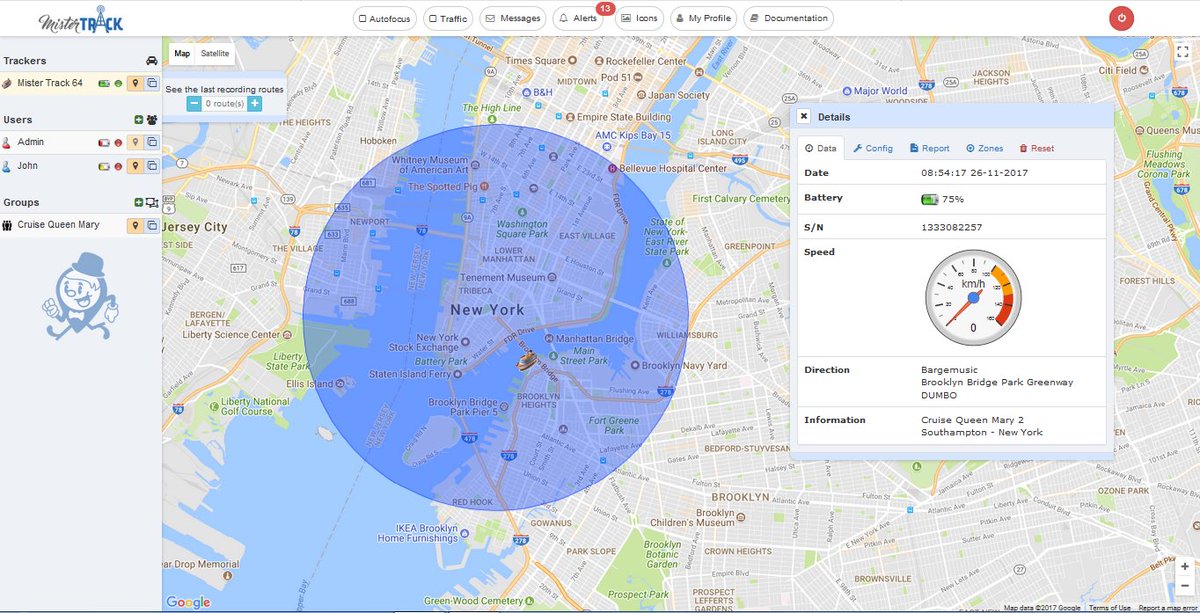Screen dimensions: 1200x613
Task: Click the devices icon in Groups header
Action: point(152,202)
